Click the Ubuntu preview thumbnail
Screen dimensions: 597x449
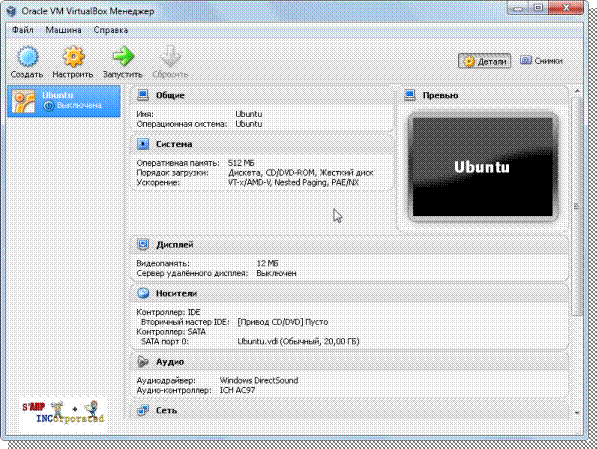pos(483,167)
